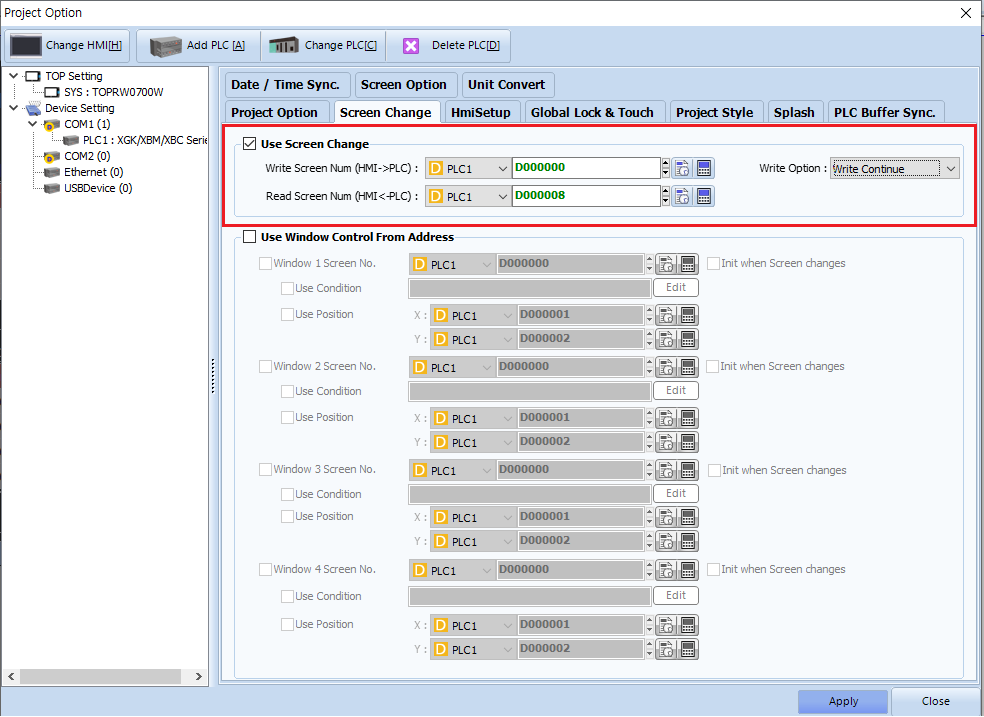This screenshot has width=984, height=717.
Task: Click right arrow of tree panel scrollbar
Action: (x=198, y=677)
